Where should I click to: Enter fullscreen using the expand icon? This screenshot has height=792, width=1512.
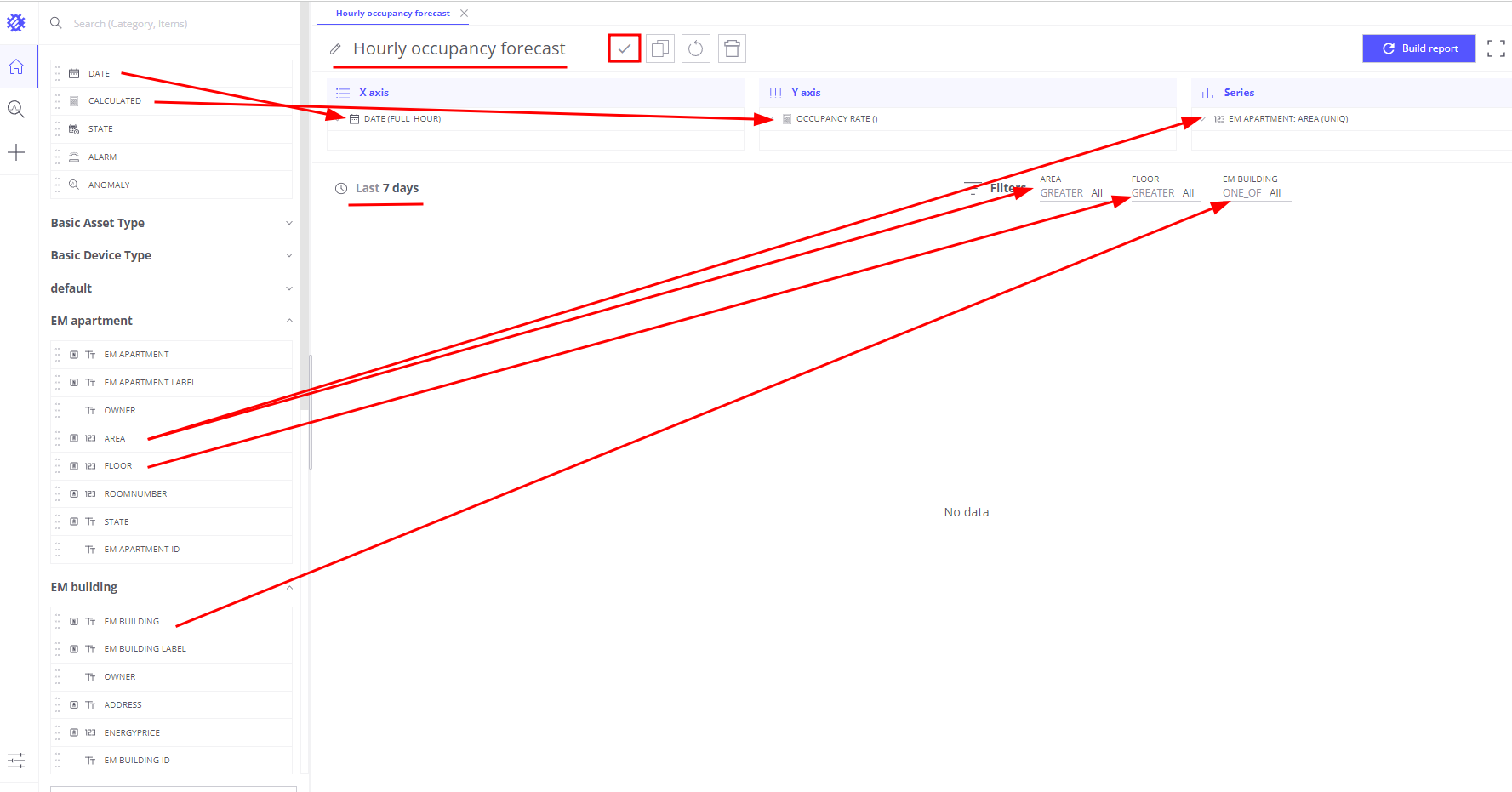1495,48
